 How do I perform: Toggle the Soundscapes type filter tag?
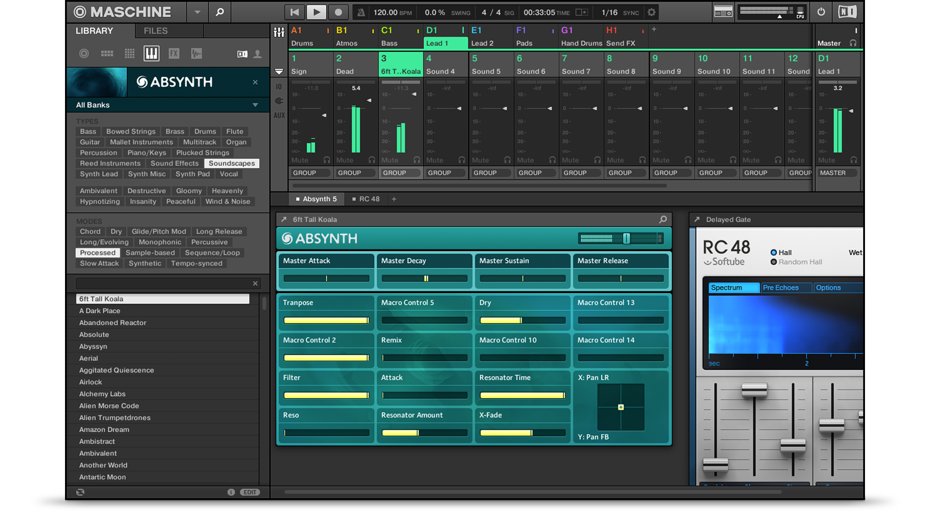[231, 163]
